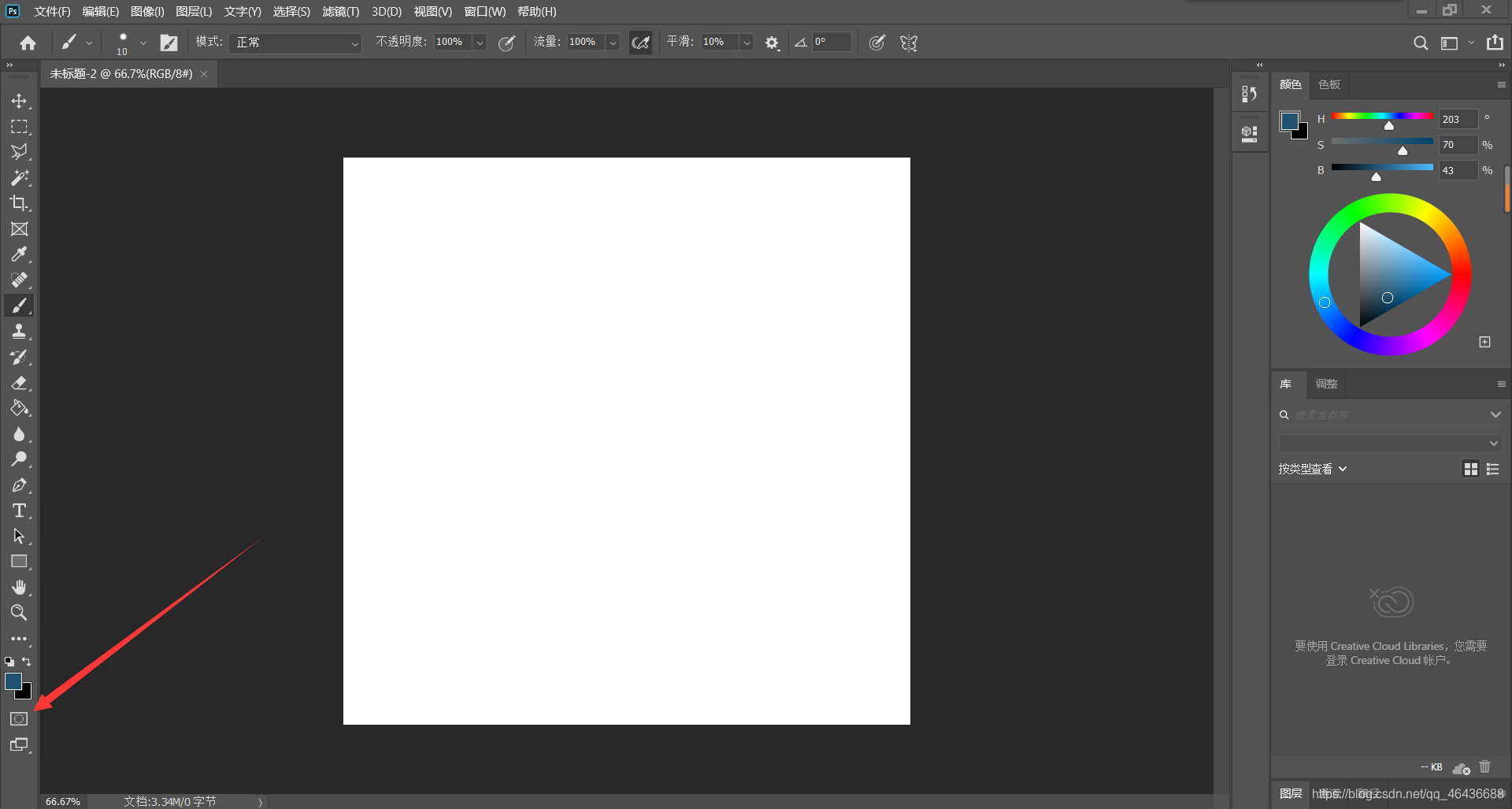The image size is (1512, 809).
Task: Select the Magic Wand tool
Action: [19, 178]
